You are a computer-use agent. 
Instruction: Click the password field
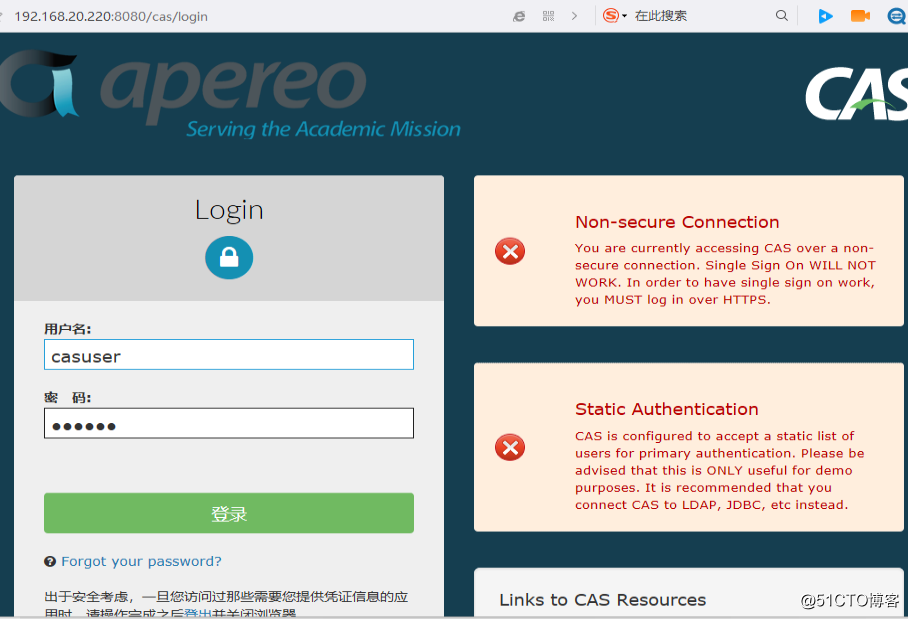click(x=229, y=423)
